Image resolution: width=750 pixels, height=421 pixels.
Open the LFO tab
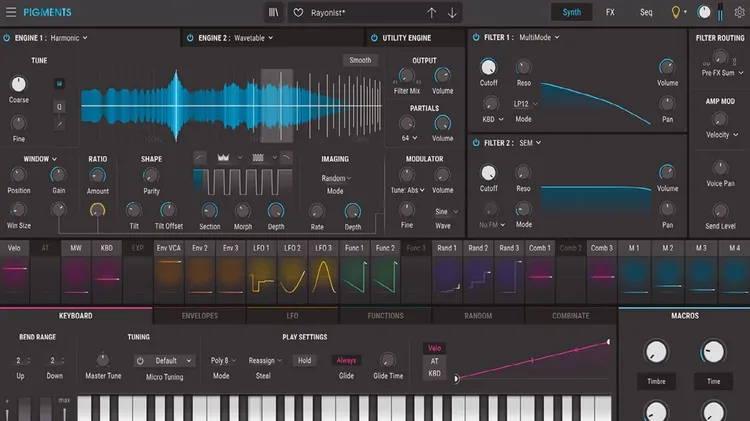point(292,316)
